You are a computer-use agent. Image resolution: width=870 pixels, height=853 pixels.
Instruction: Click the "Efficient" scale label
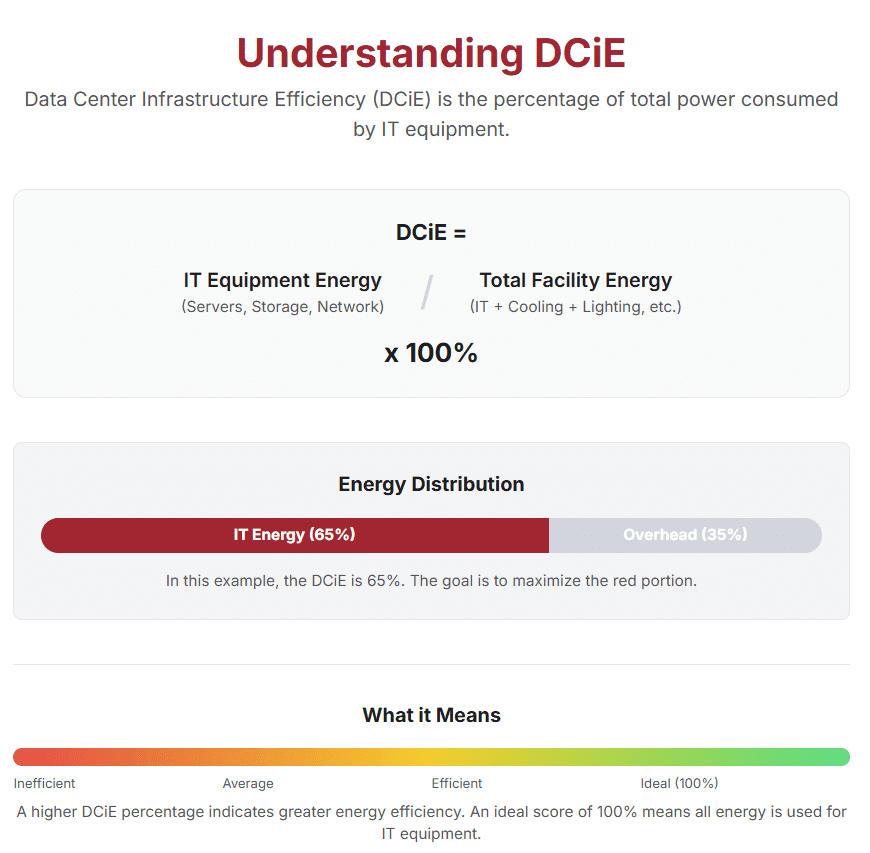point(457,783)
